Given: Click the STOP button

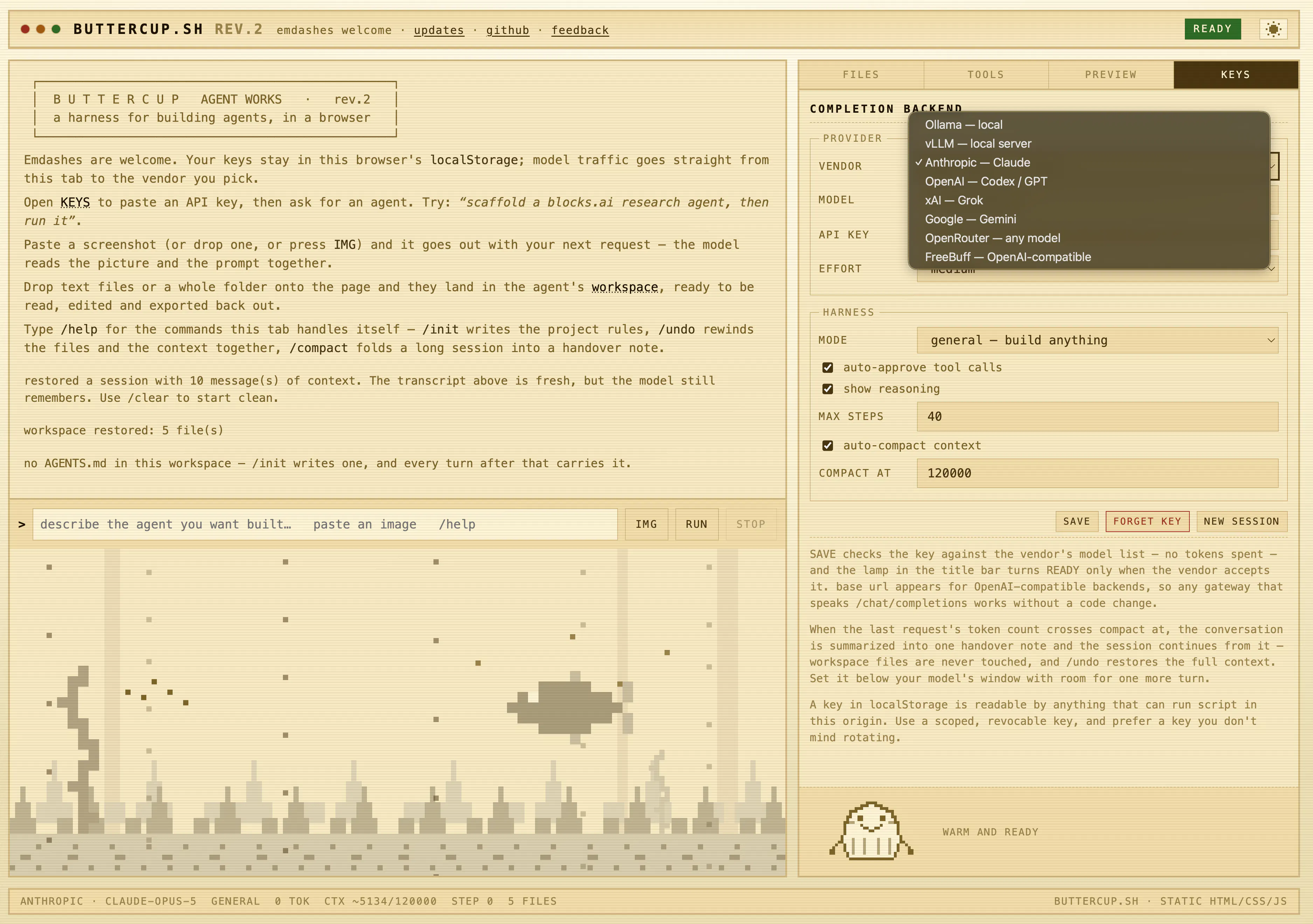Looking at the screenshot, I should pos(751,524).
